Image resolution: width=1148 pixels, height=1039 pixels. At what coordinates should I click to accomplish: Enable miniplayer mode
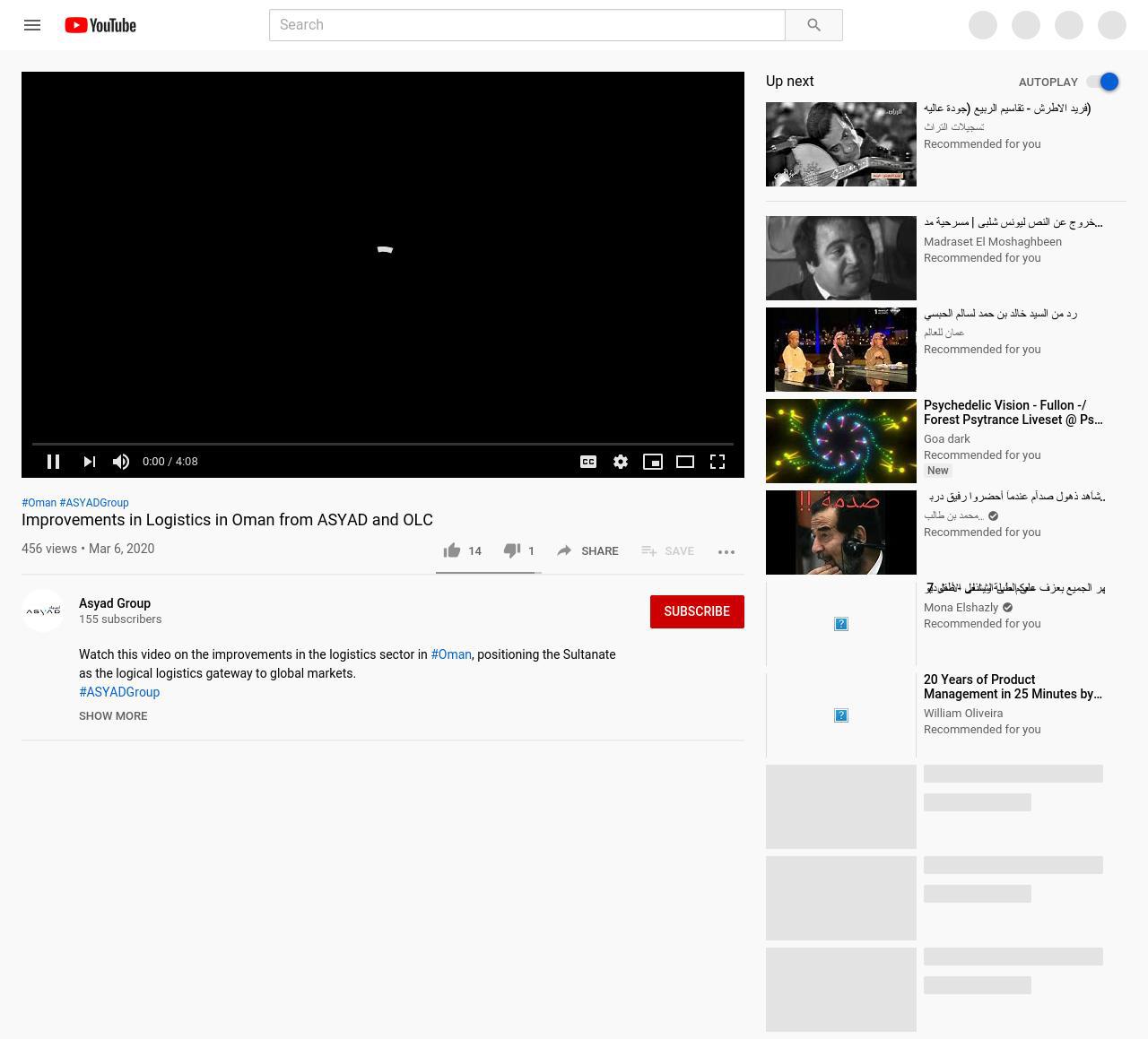[x=653, y=462]
